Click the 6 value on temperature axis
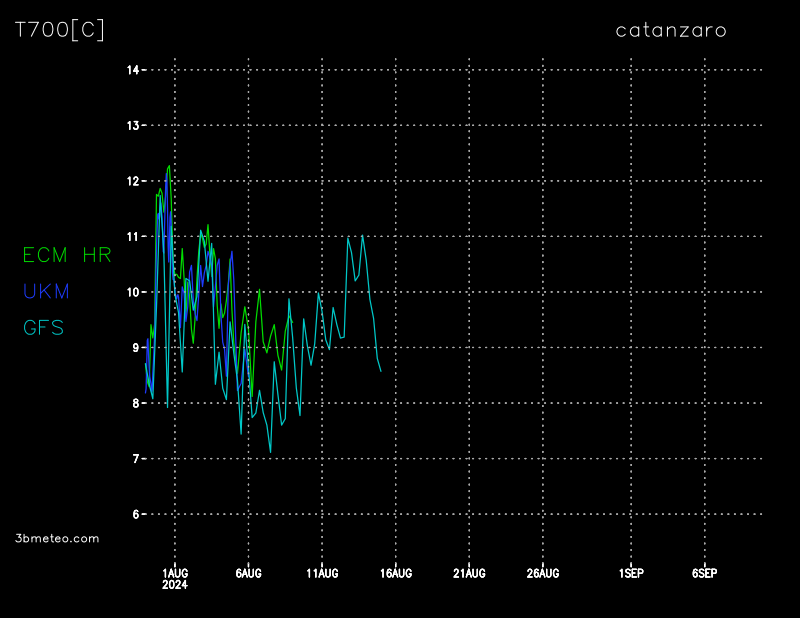This screenshot has width=800, height=618. pyautogui.click(x=135, y=514)
